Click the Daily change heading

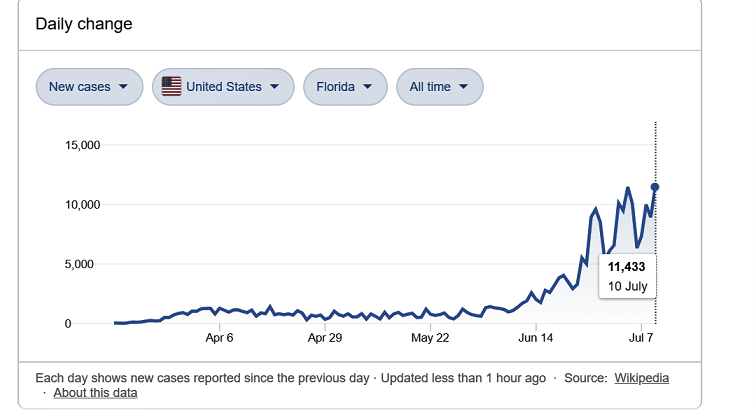(84, 23)
